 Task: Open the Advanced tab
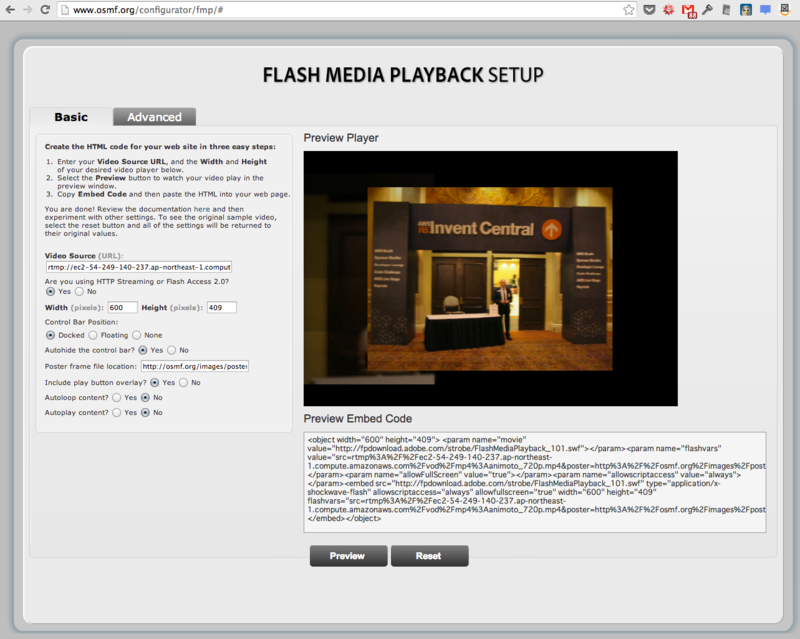[154, 117]
